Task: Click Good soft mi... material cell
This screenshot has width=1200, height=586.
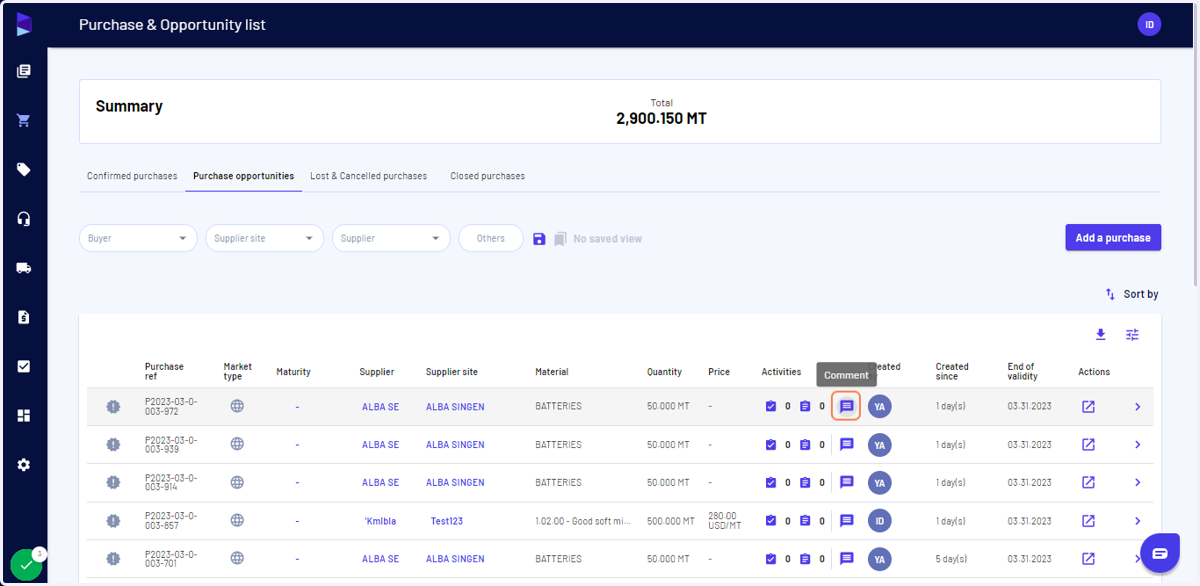Action: pos(584,521)
